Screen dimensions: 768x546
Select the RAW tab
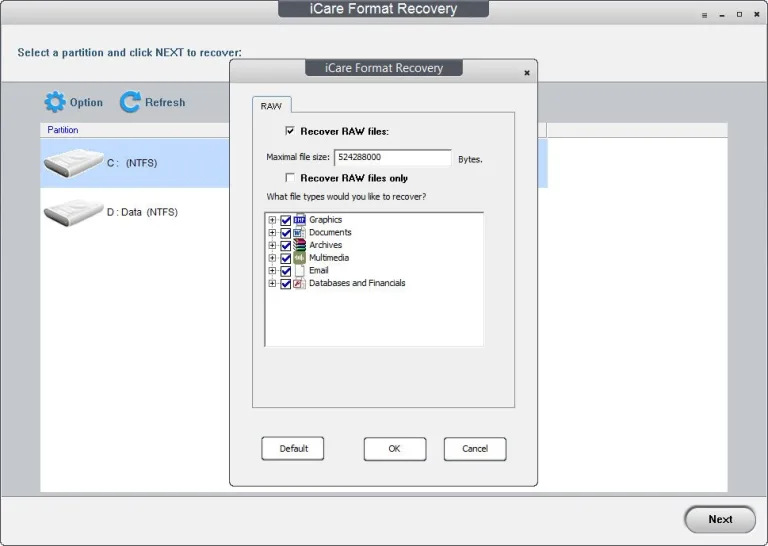coord(271,106)
